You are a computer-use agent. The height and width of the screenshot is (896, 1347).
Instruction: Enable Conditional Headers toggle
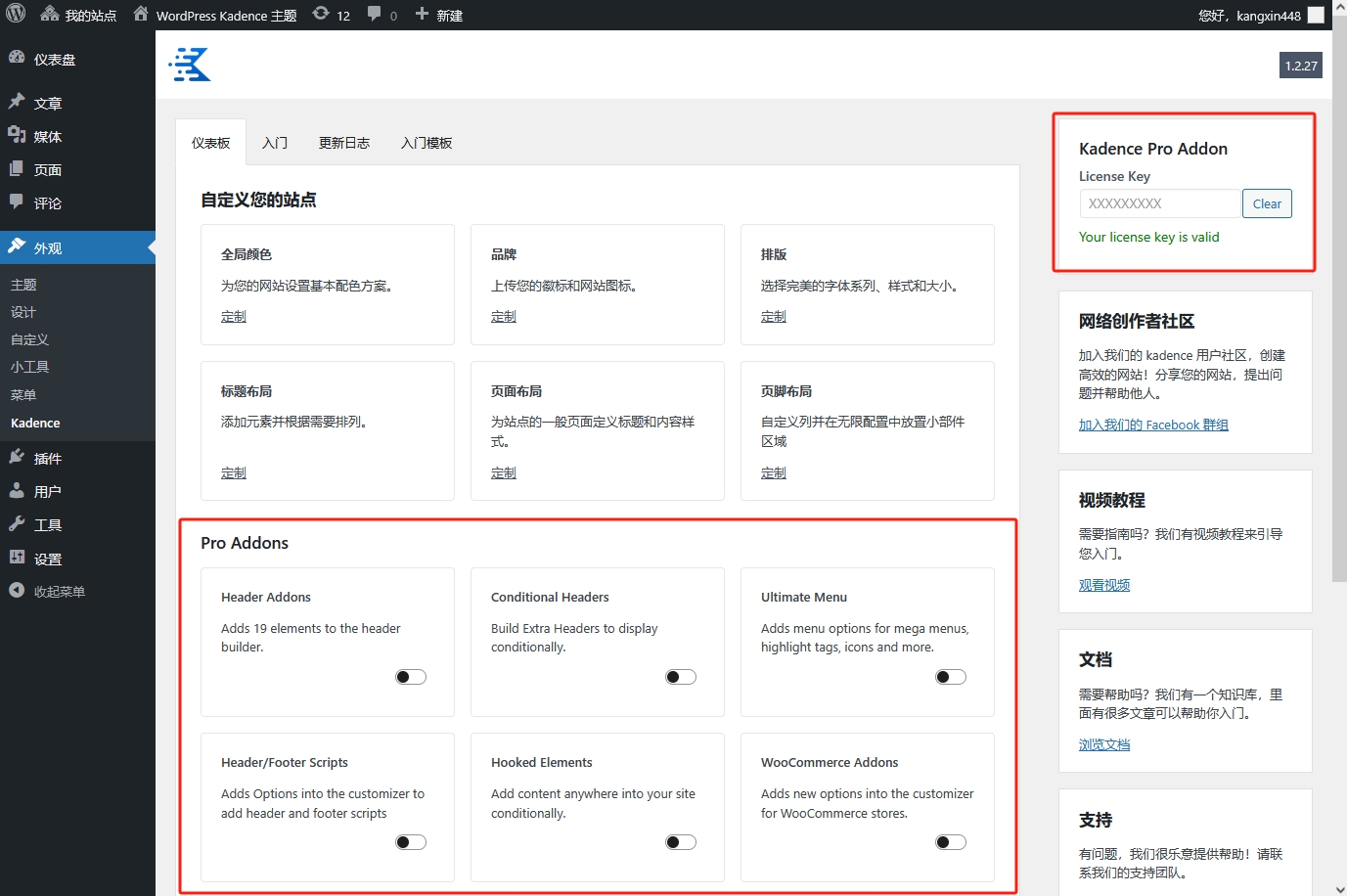click(681, 677)
